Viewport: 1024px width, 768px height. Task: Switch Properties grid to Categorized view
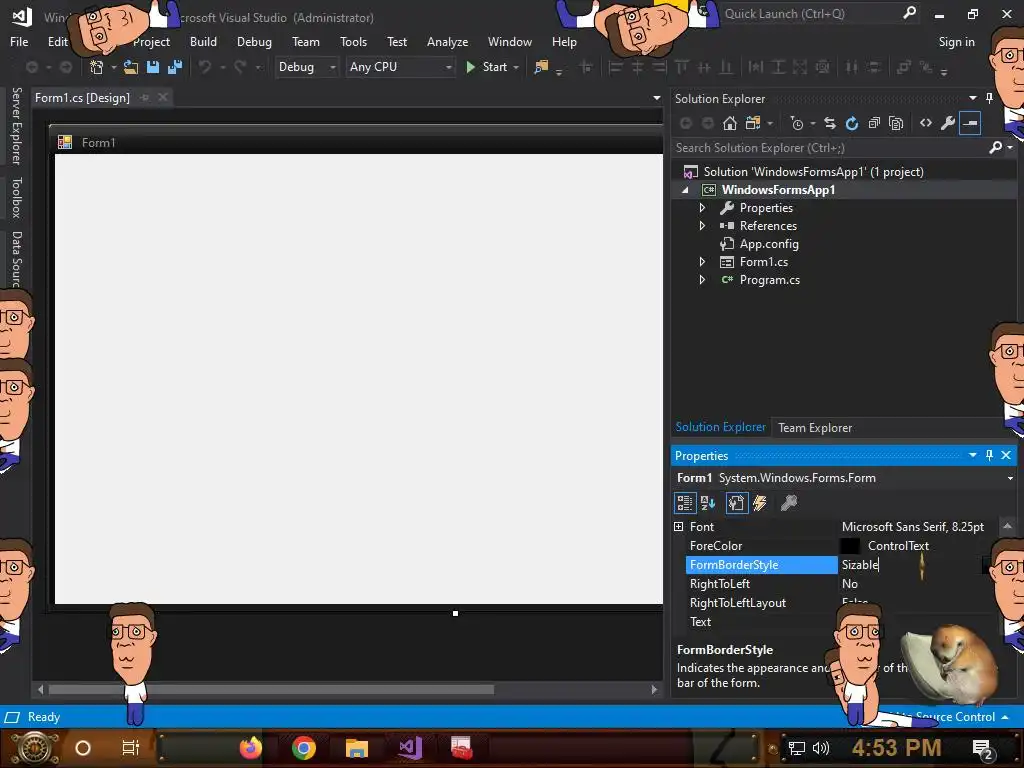click(684, 503)
